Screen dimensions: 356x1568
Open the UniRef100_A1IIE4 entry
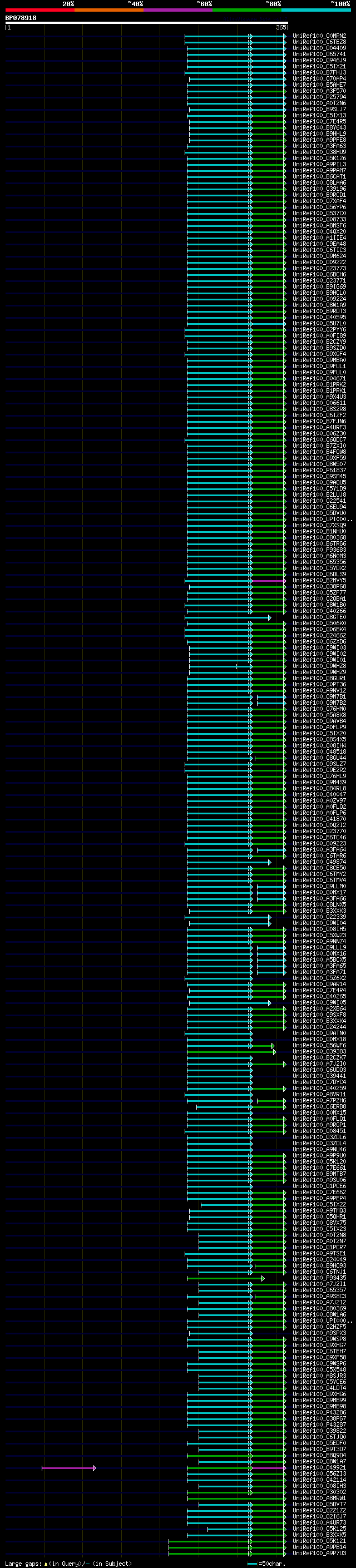319,238
